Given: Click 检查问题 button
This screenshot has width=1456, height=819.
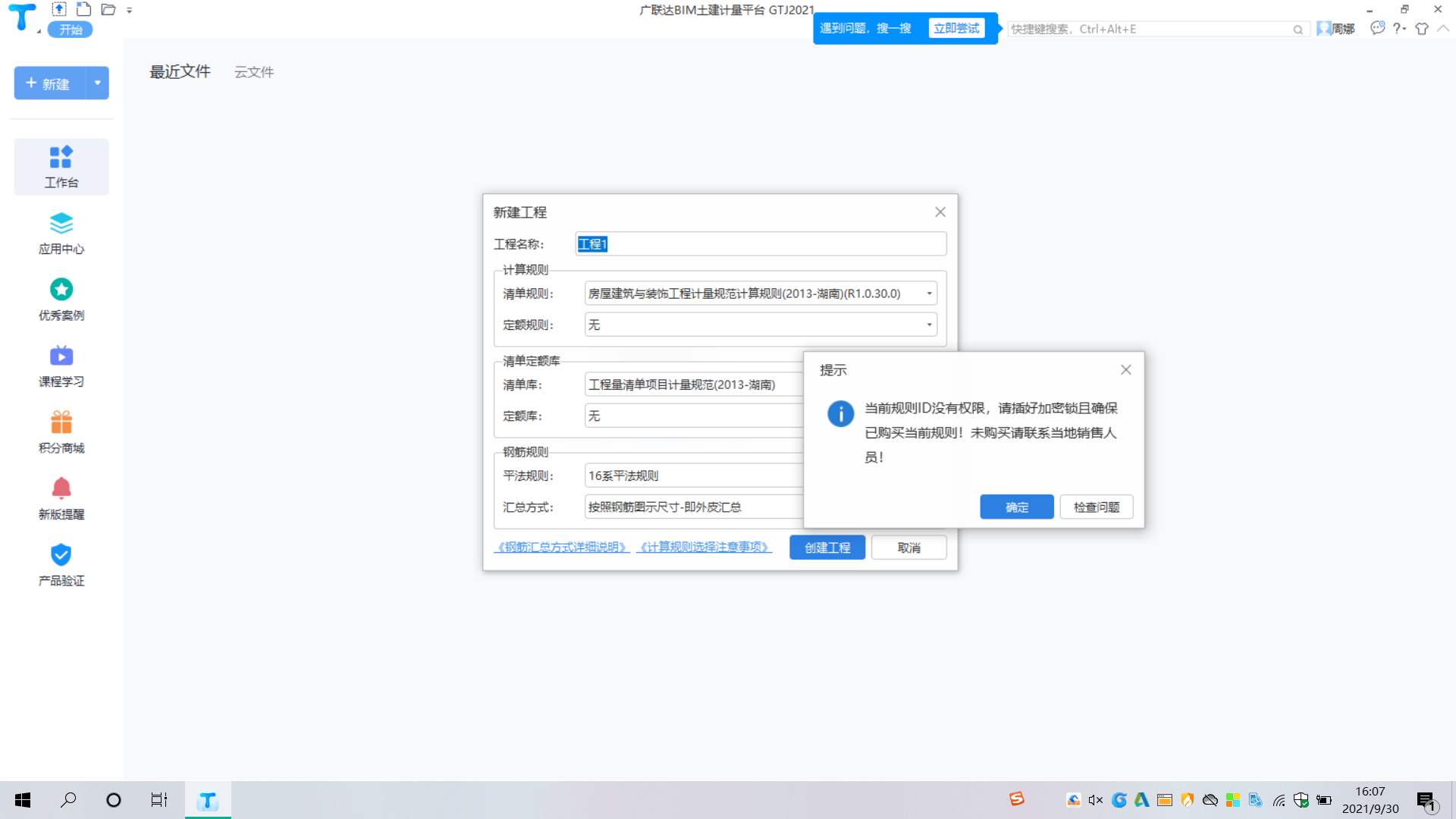Looking at the screenshot, I should point(1097,507).
